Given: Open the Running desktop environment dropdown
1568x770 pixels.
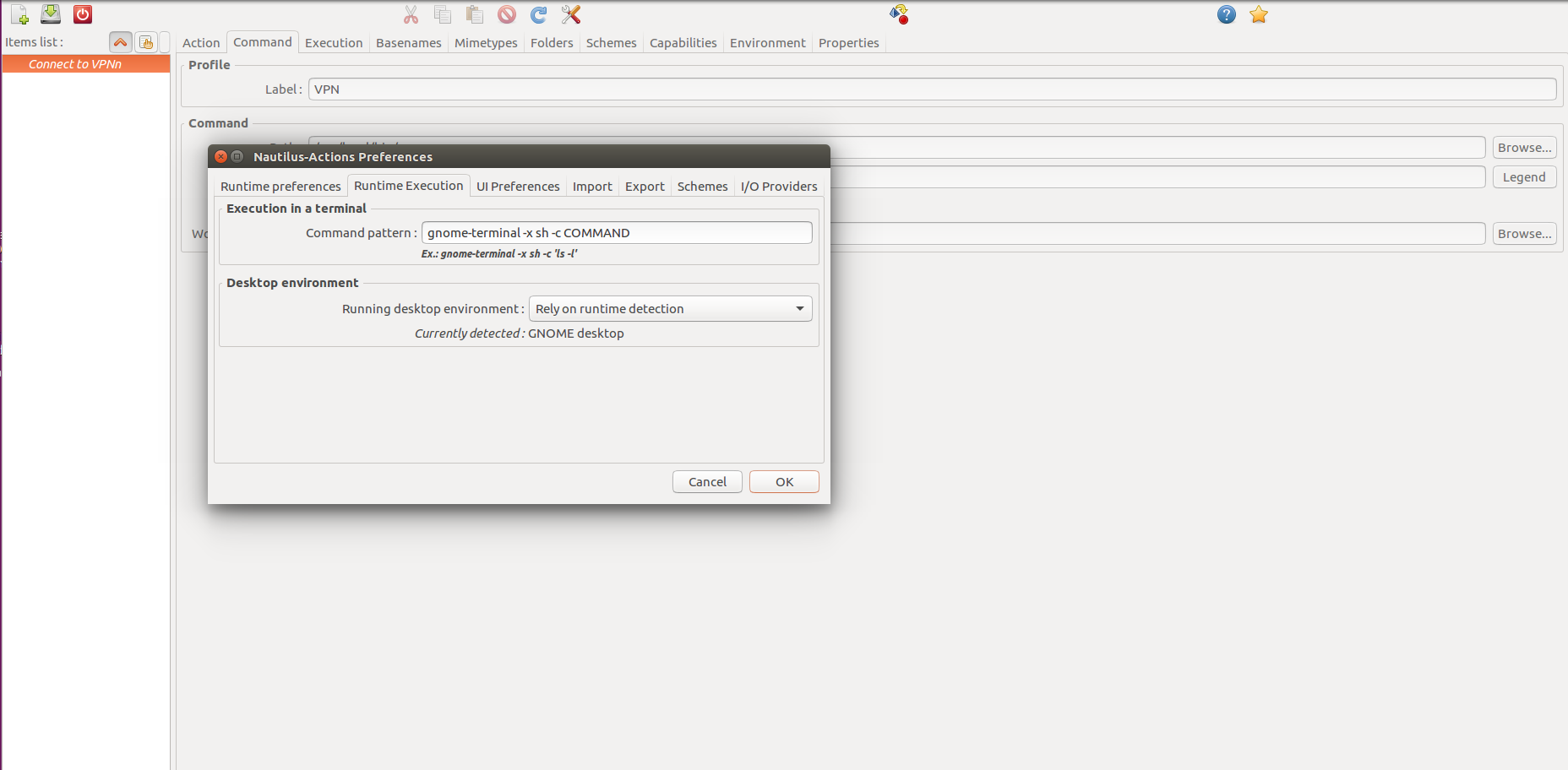Looking at the screenshot, I should click(x=671, y=309).
